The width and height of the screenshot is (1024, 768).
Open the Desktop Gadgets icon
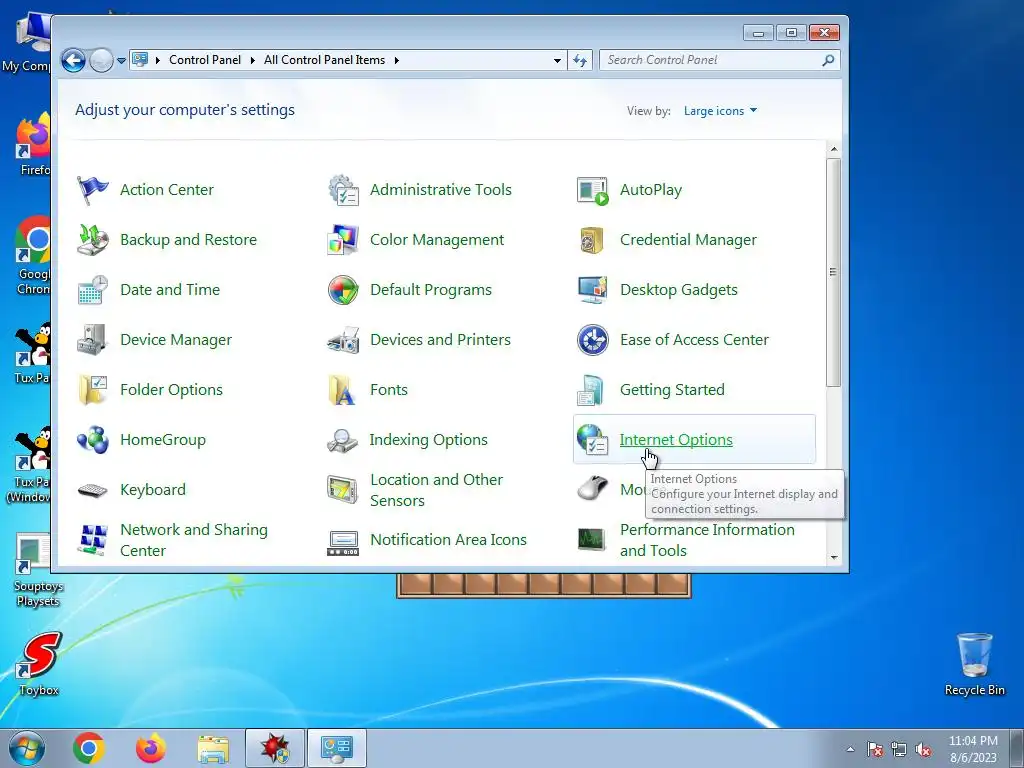coord(593,290)
